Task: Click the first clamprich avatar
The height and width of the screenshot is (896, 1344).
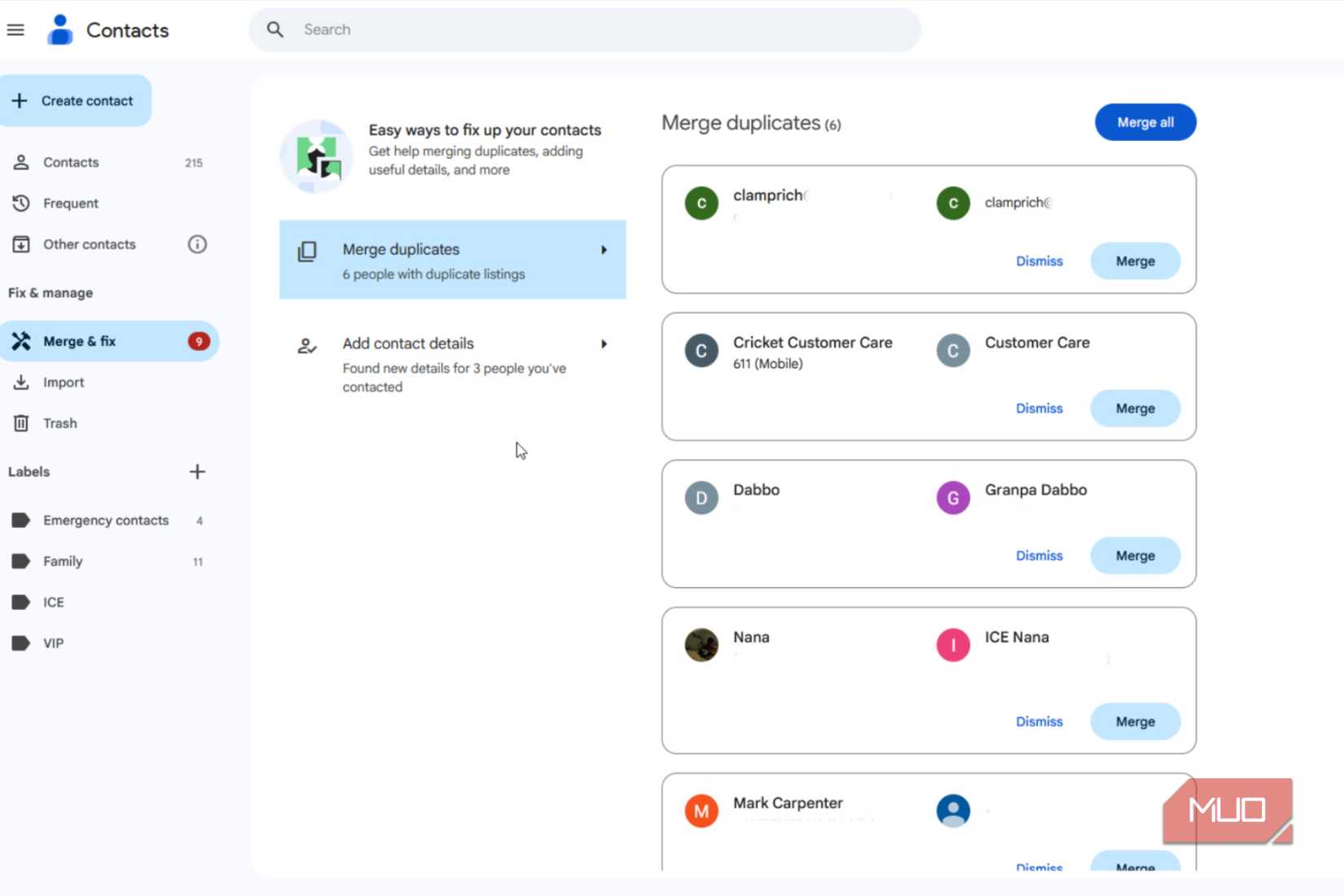Action: (701, 203)
